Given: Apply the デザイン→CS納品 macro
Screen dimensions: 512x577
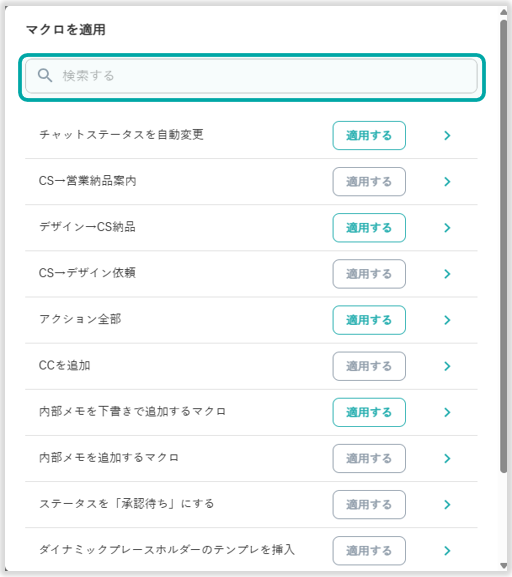Looking at the screenshot, I should [x=369, y=228].
